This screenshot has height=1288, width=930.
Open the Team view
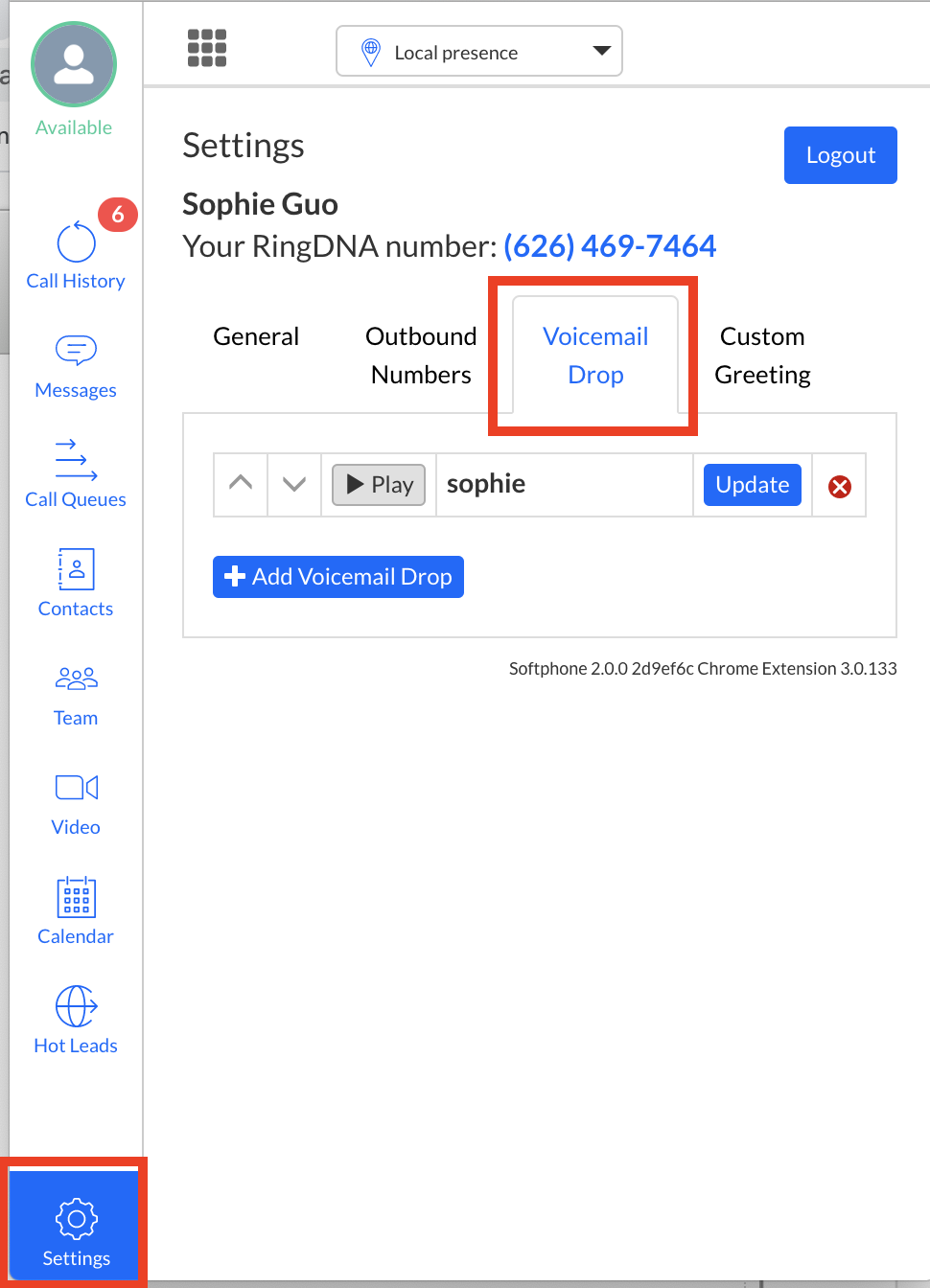coord(76,693)
